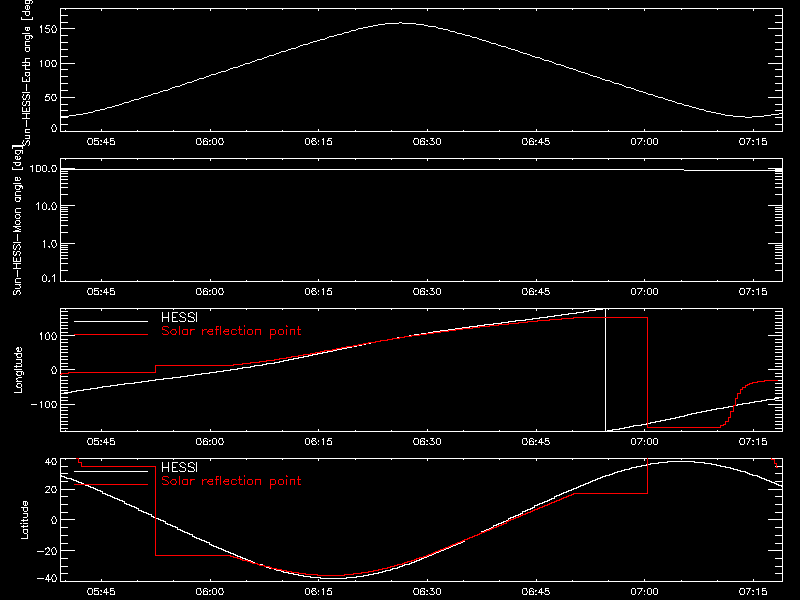Image resolution: width=800 pixels, height=600 pixels.
Task: Click 'Solar reflection point' legend in the Longitude plot
Action: (231, 331)
